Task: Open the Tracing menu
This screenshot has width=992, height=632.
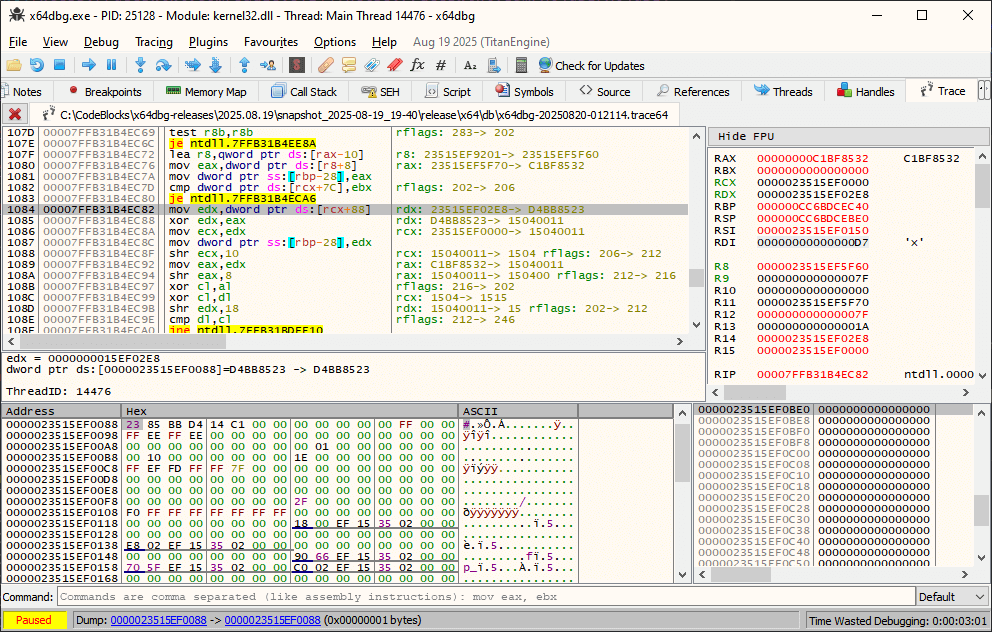Action: point(154,42)
